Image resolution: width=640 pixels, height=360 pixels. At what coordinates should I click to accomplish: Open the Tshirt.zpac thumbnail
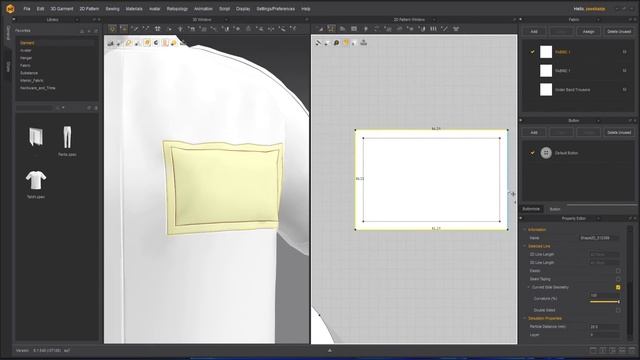(x=36, y=180)
